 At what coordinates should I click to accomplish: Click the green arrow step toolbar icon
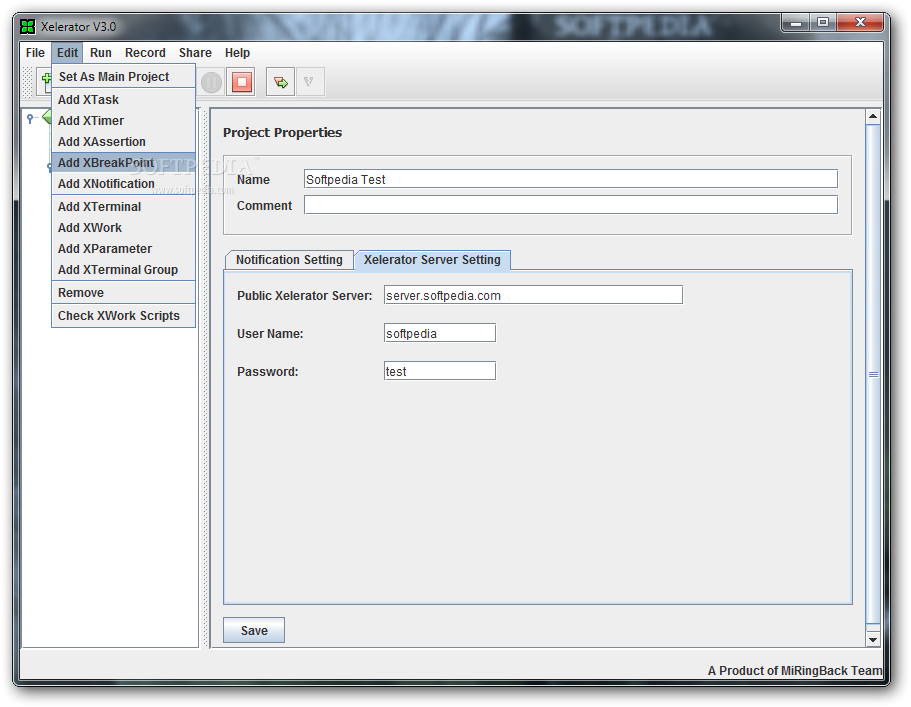coord(281,82)
